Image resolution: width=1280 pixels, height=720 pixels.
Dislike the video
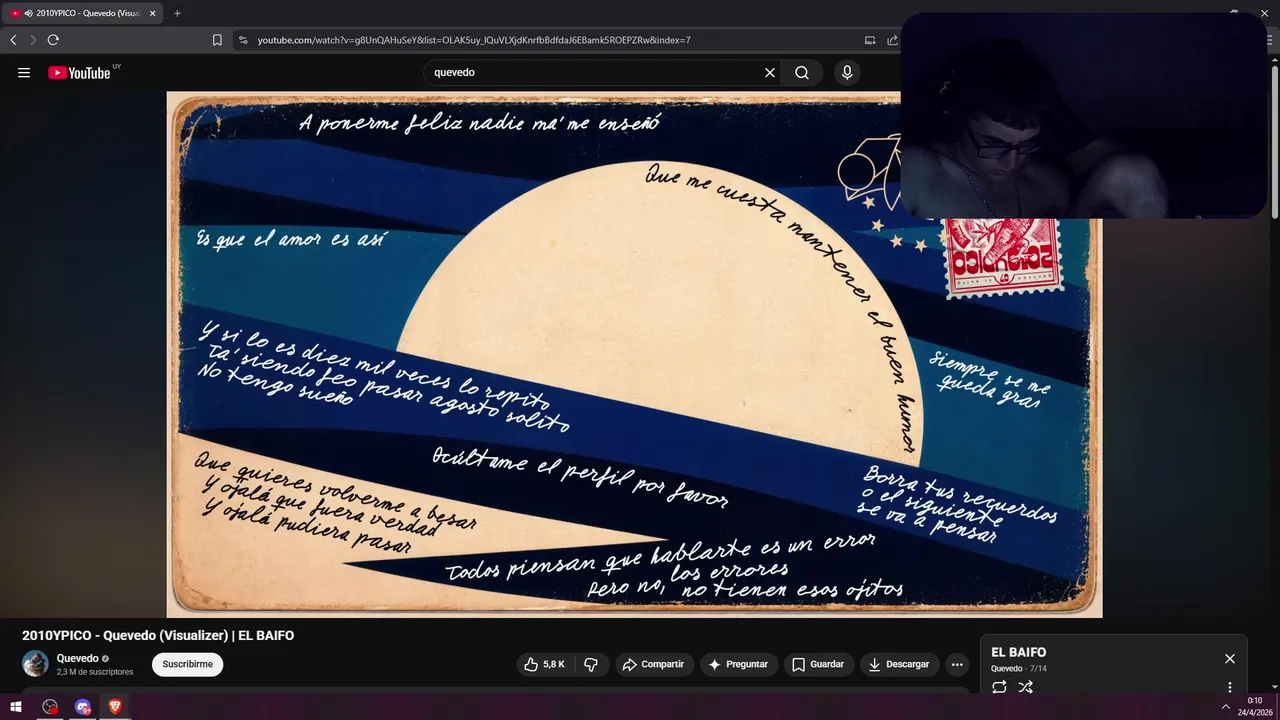[x=591, y=664]
